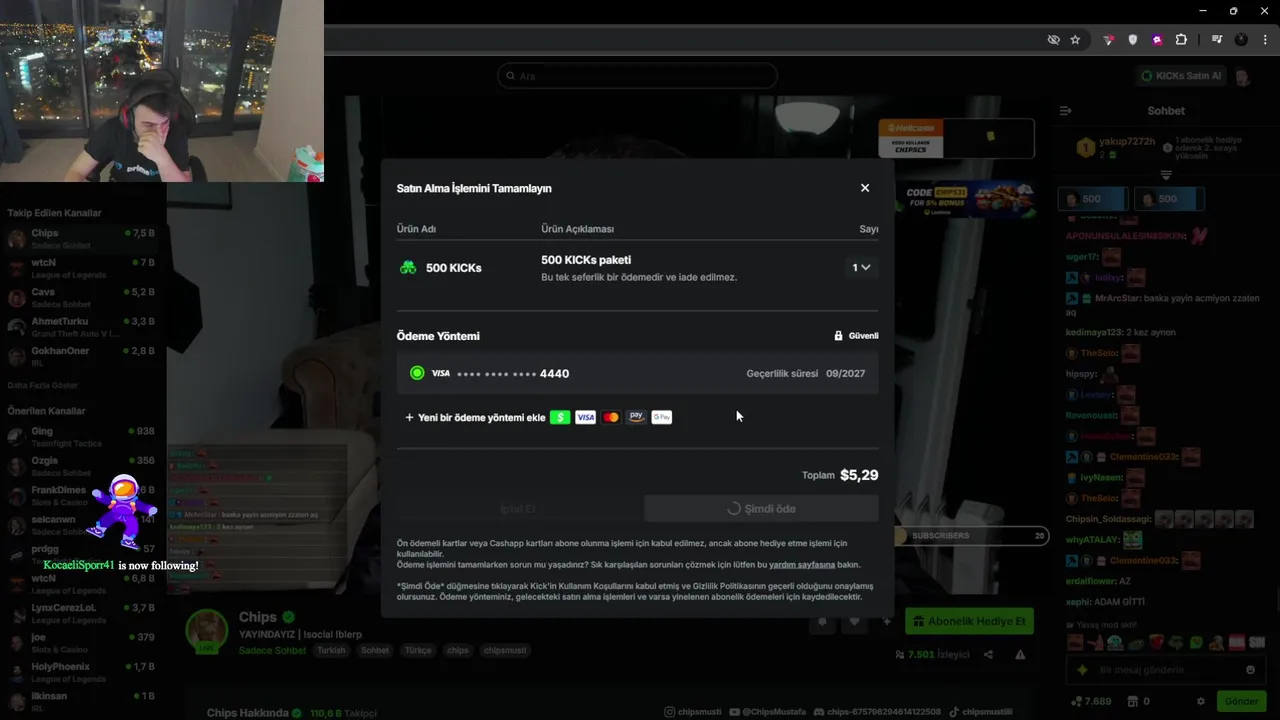The width and height of the screenshot is (1280, 720).
Task: Collapse the Sohbet chat panel
Action: 1065,111
